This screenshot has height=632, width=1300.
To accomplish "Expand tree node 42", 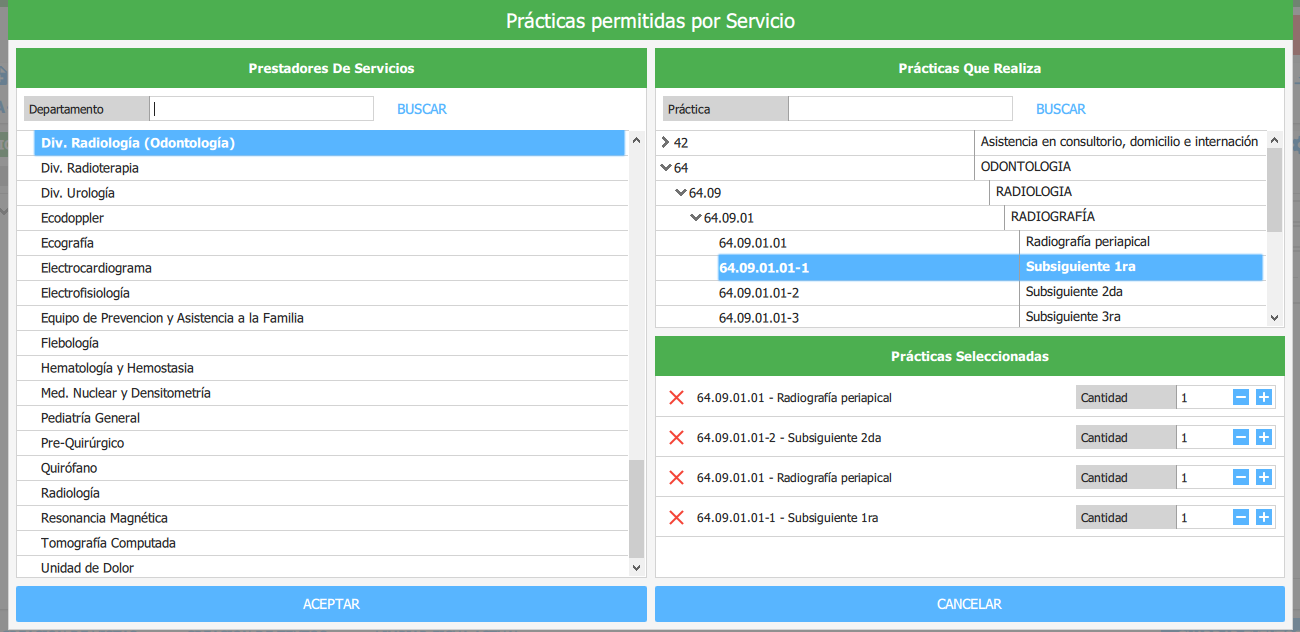I will coord(666,142).
